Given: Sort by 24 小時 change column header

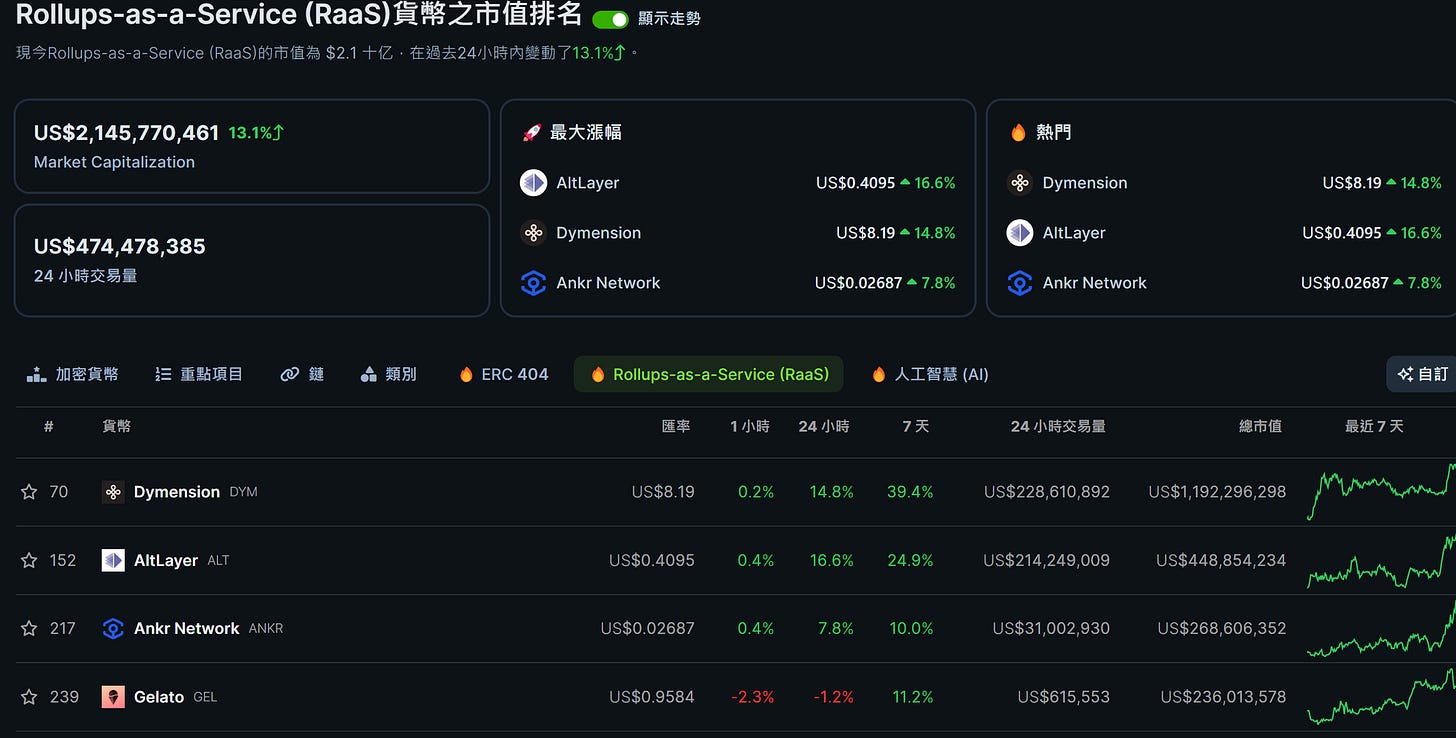Looking at the screenshot, I should [x=824, y=426].
